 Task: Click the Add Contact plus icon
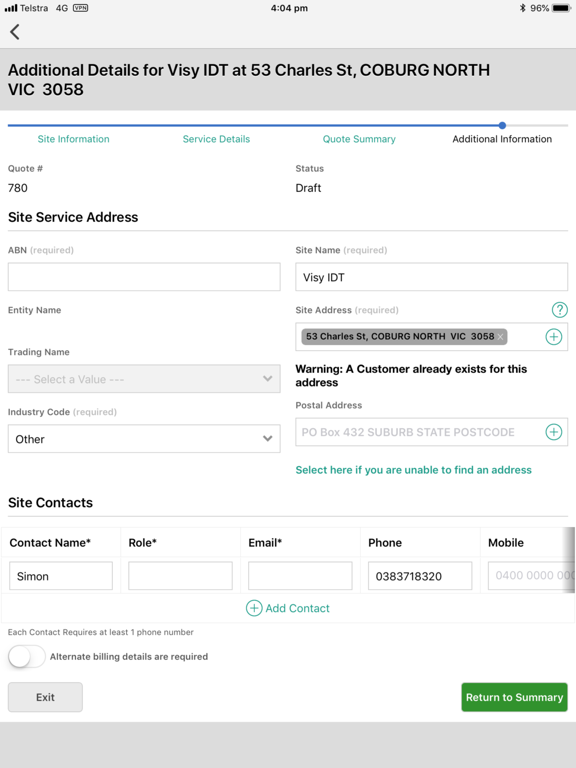pyautogui.click(x=254, y=608)
